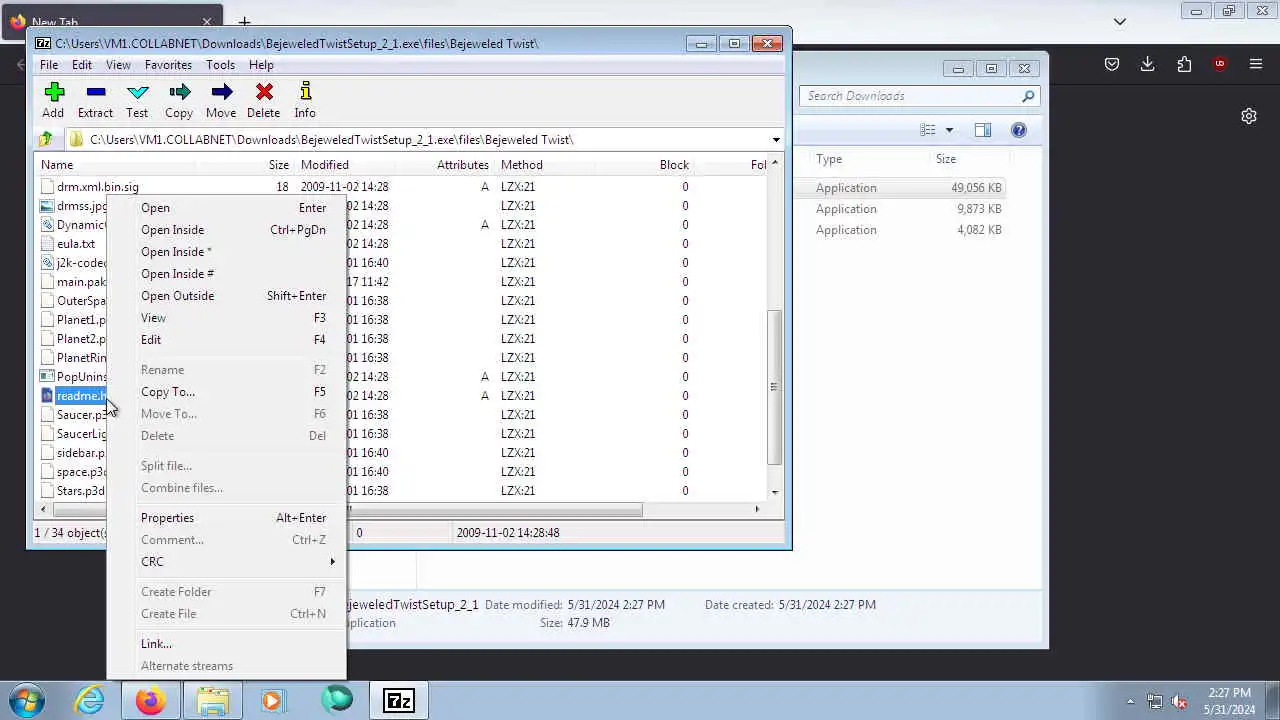Open Firefox from the taskbar
Screen dimensions: 1280x720
point(151,700)
